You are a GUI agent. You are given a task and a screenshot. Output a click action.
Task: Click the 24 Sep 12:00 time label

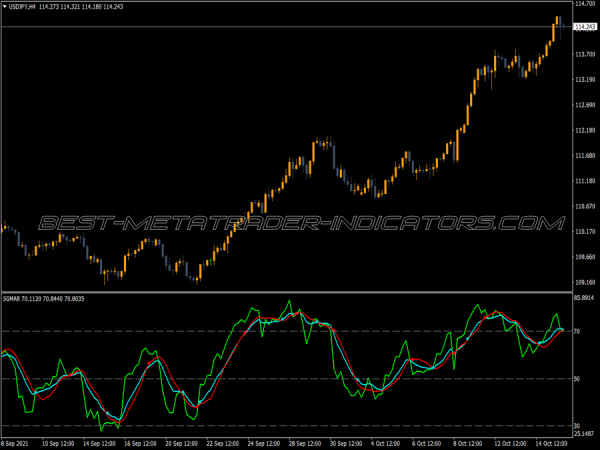(x=264, y=444)
